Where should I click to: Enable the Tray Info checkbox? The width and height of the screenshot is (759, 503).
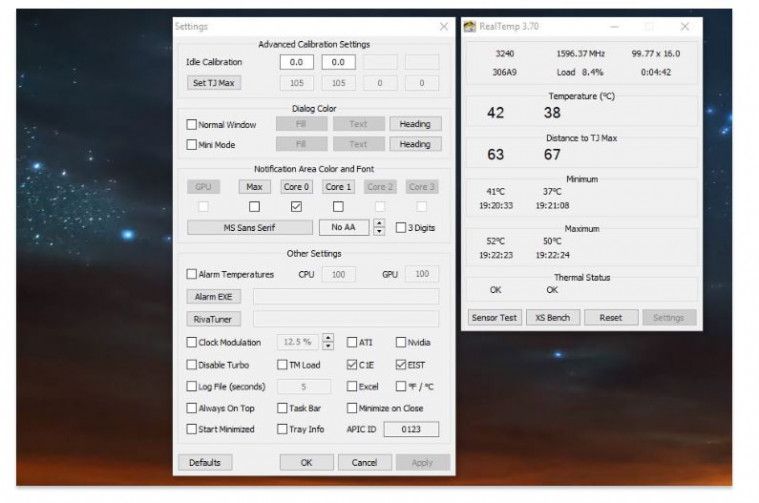(282, 429)
